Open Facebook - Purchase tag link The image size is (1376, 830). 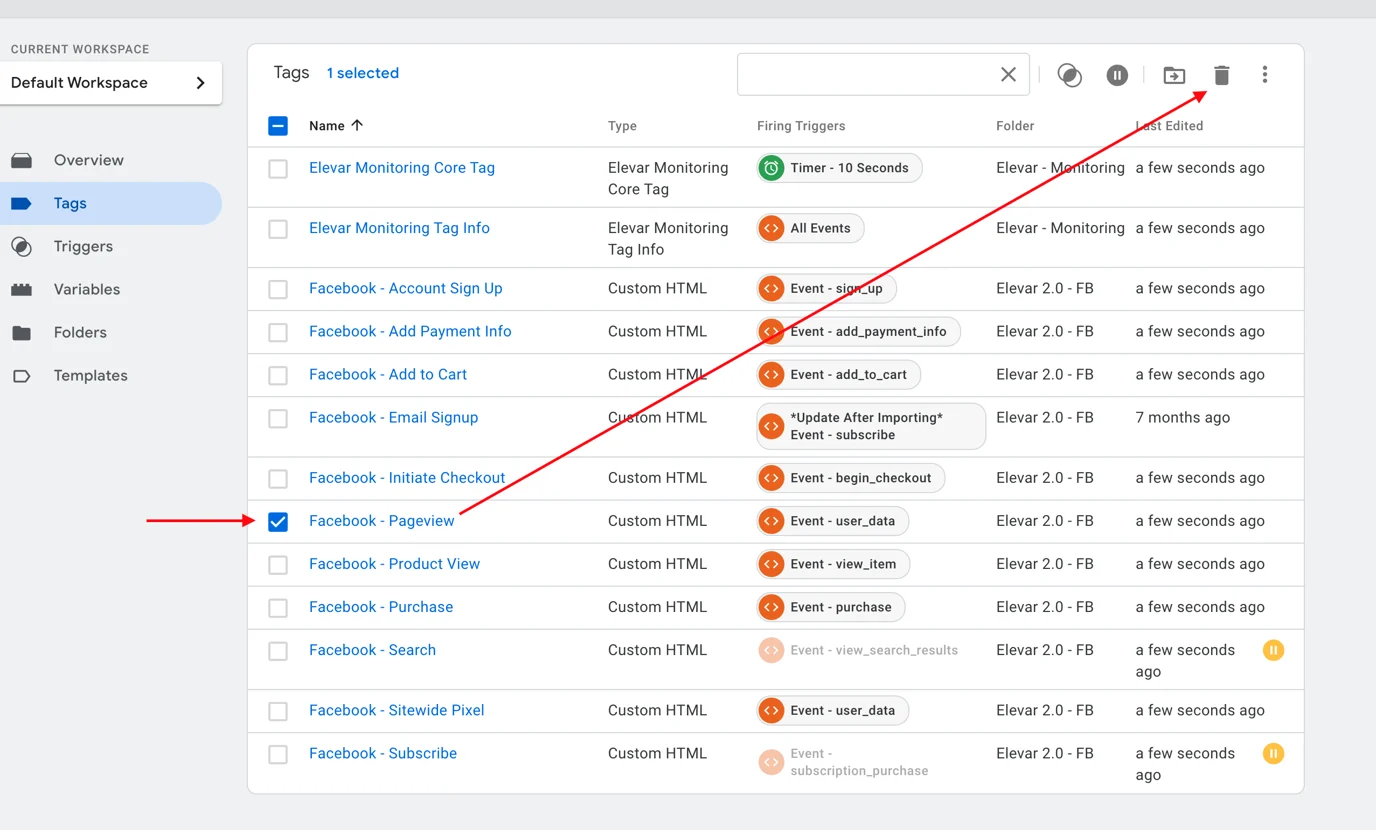pos(381,606)
